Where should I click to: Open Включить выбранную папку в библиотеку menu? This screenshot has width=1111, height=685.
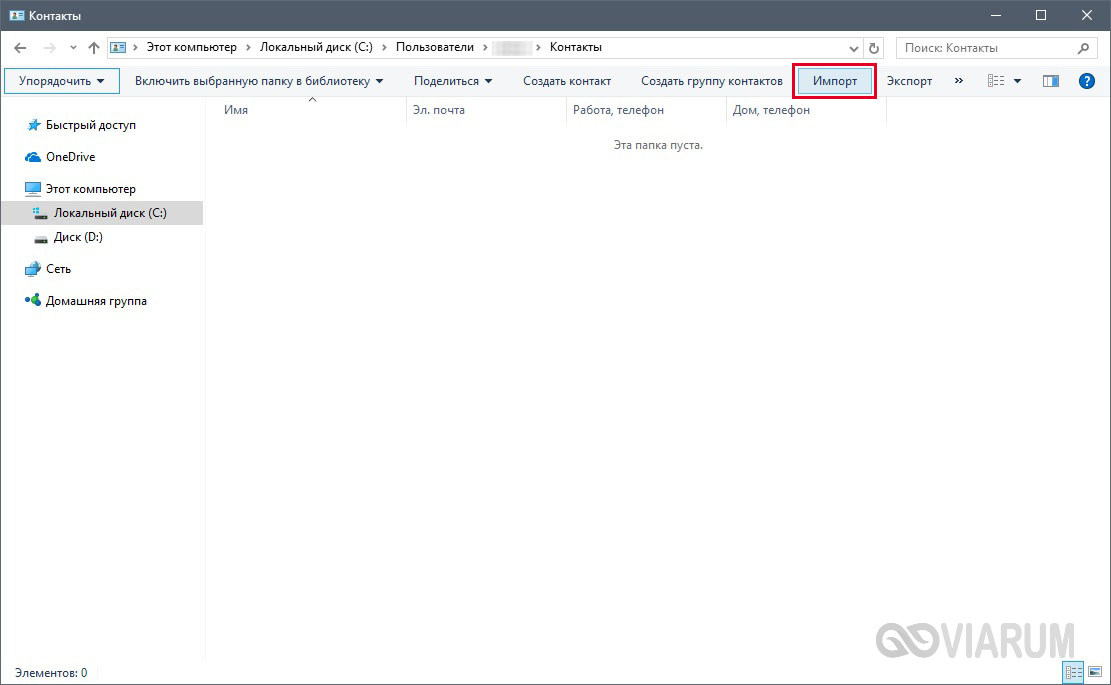pyautogui.click(x=259, y=81)
